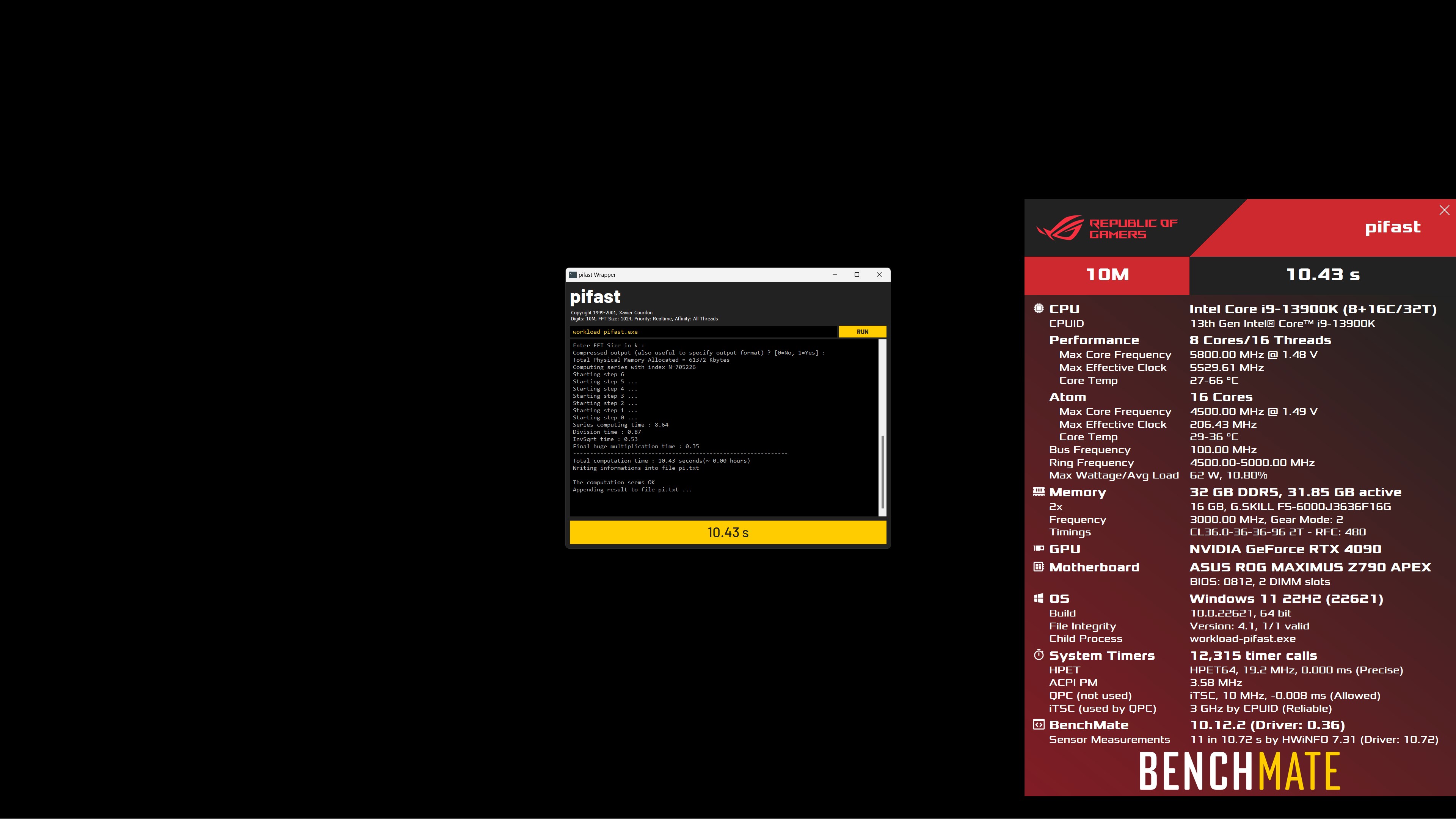Click '32 GB DDR5, 31.85 GB active' text
This screenshot has width=1456, height=819.
point(1295,492)
